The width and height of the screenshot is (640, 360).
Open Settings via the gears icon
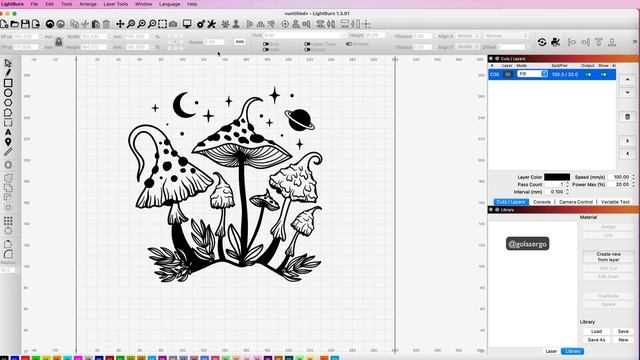point(201,24)
